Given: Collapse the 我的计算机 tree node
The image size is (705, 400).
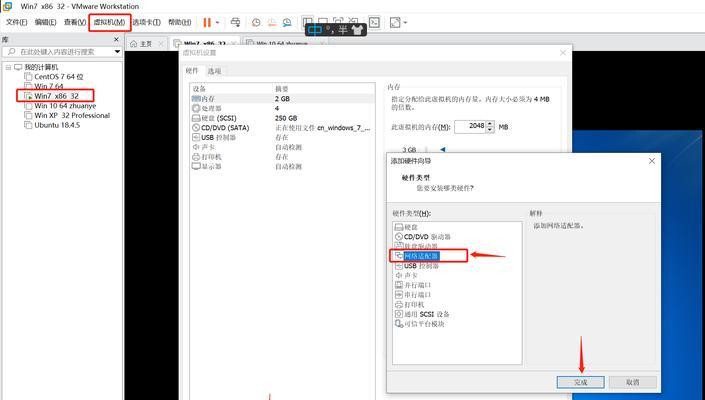Looking at the screenshot, I should 8,67.
